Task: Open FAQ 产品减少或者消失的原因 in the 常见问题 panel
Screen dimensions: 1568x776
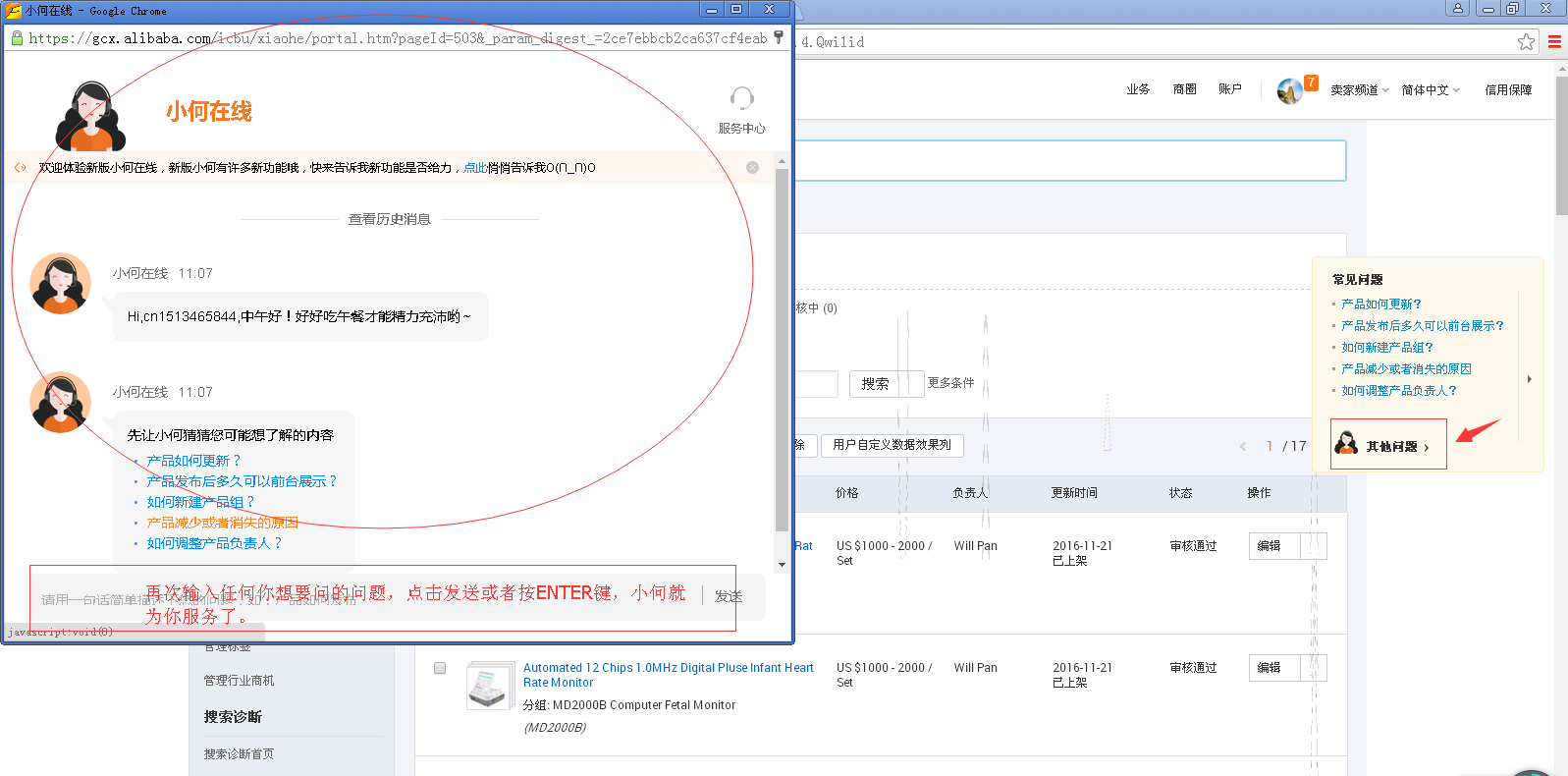Action: coord(1406,369)
